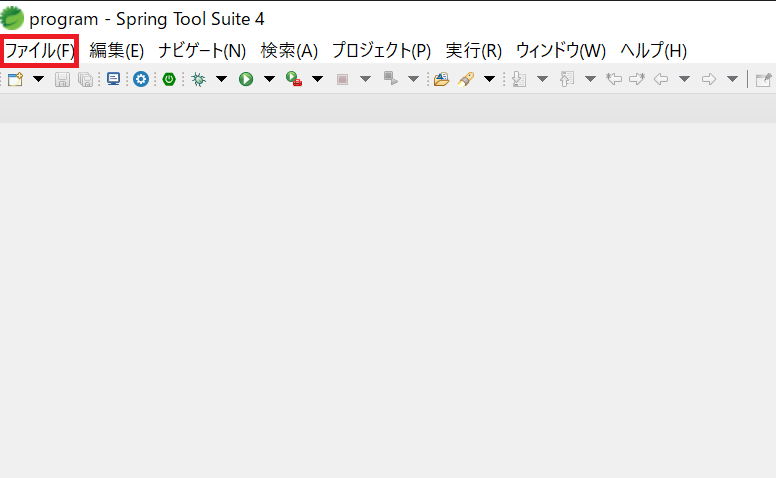This screenshot has width=776, height=478.
Task: Expand the Previous Annotation dropdown arrow
Action: (590, 79)
